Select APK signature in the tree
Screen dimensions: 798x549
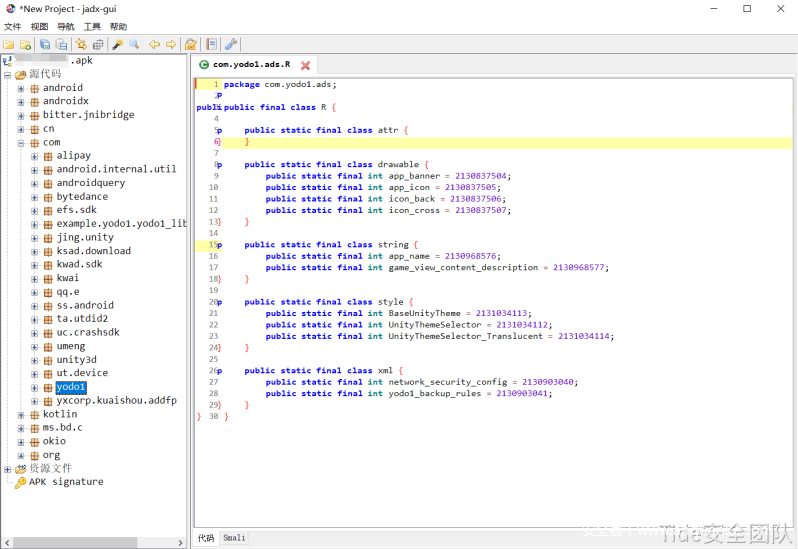(x=66, y=482)
